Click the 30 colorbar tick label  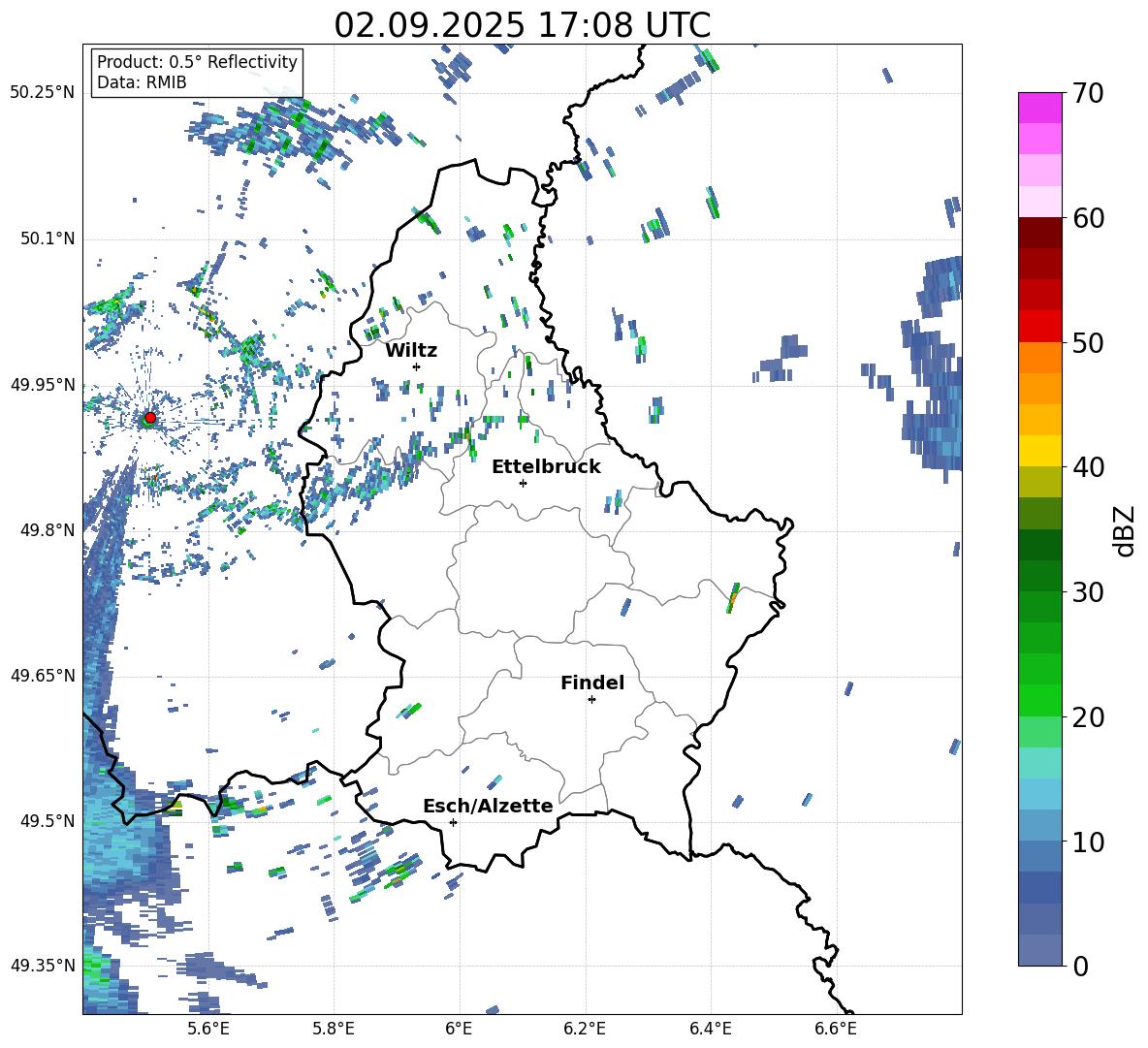click(x=1088, y=592)
